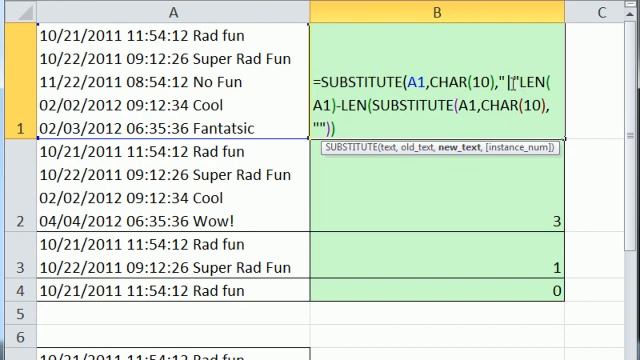640x360 pixels.
Task: Click cell B3 showing value 1
Action: tap(437, 255)
